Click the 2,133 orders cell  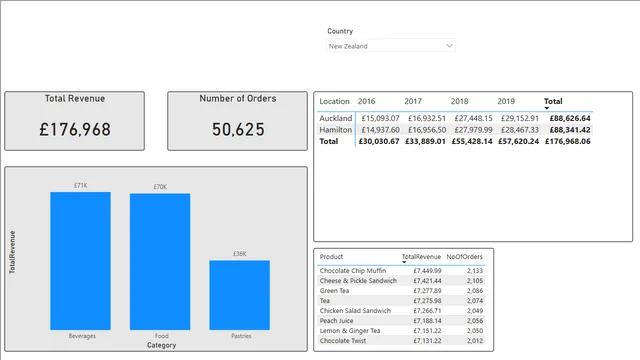pyautogui.click(x=475, y=271)
